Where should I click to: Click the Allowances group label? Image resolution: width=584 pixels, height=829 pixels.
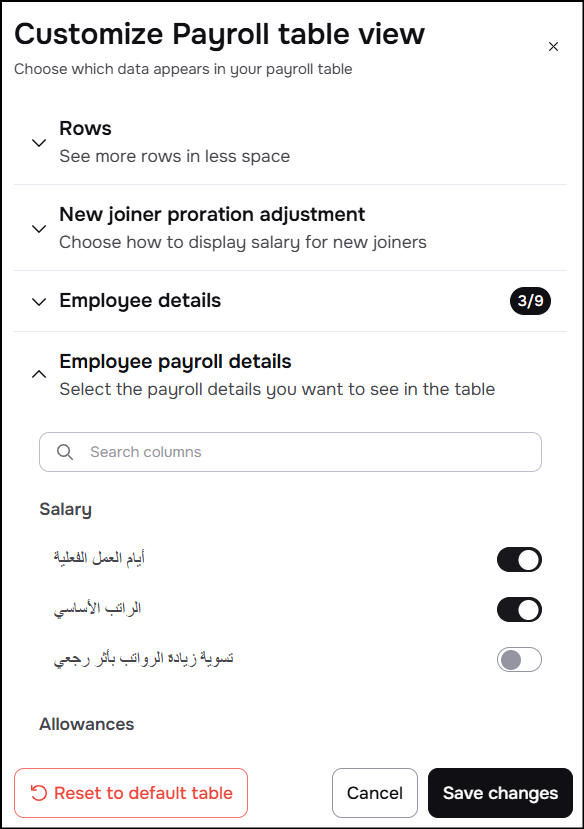[87, 724]
